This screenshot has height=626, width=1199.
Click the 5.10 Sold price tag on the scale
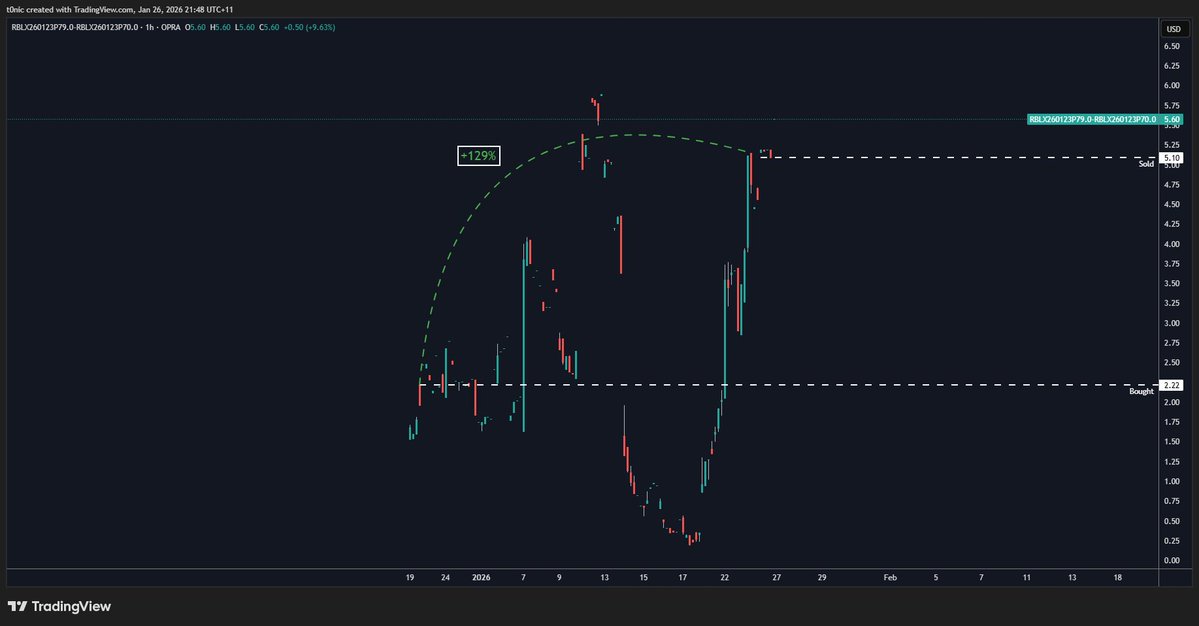[x=1170, y=157]
